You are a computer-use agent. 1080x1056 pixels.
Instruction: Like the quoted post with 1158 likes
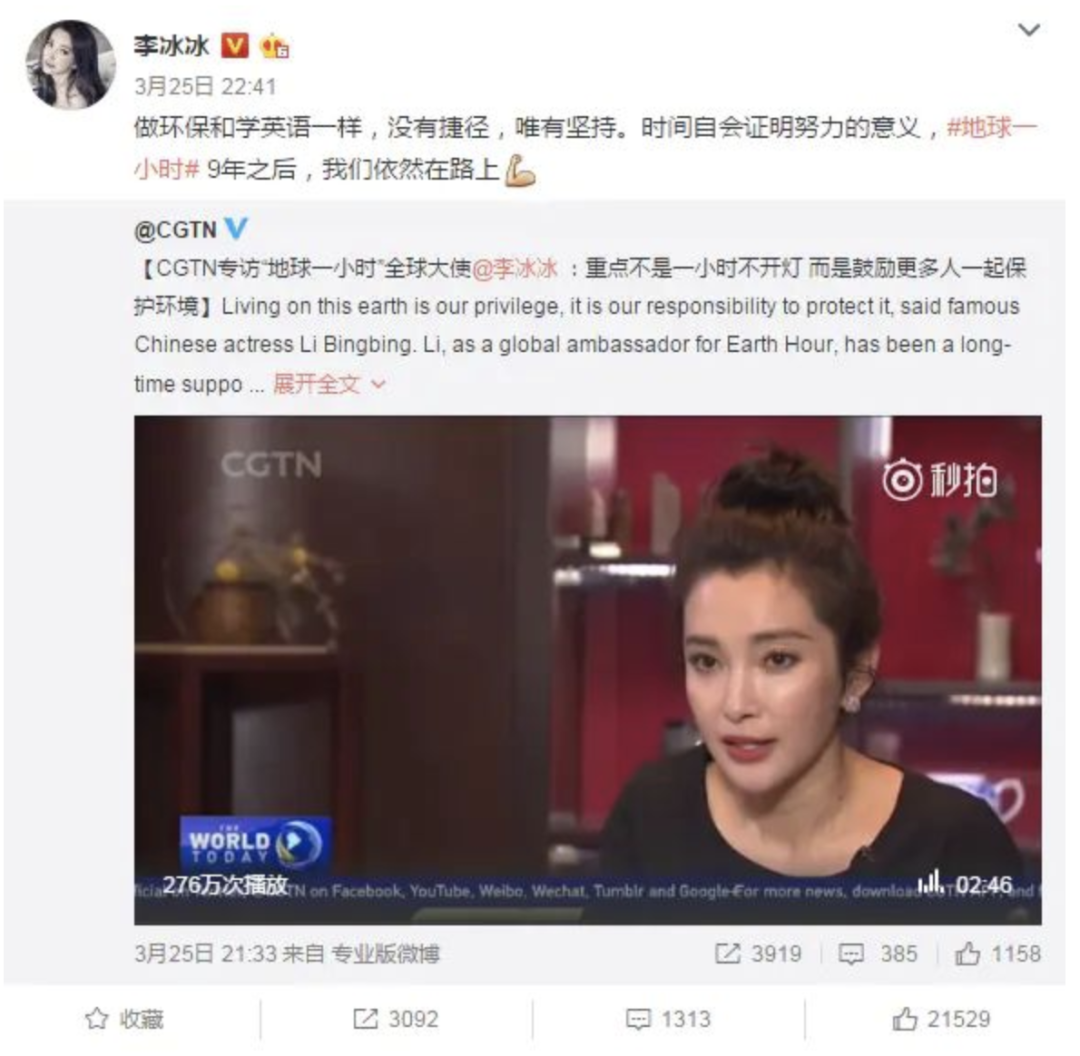point(997,953)
